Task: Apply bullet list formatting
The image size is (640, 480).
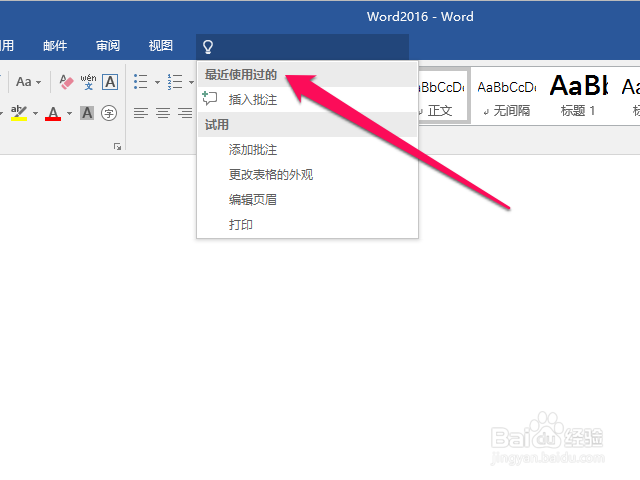Action: [x=141, y=82]
